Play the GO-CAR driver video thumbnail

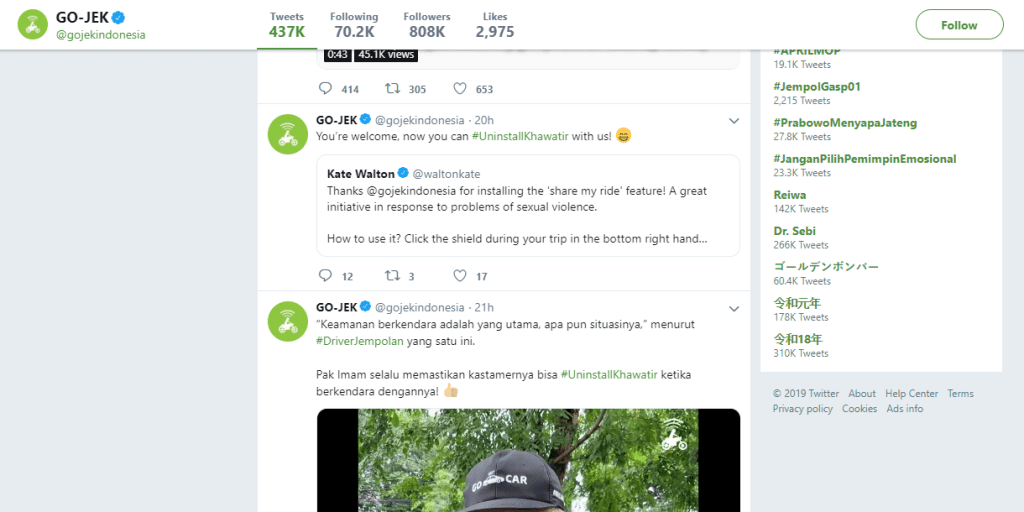pos(528,460)
